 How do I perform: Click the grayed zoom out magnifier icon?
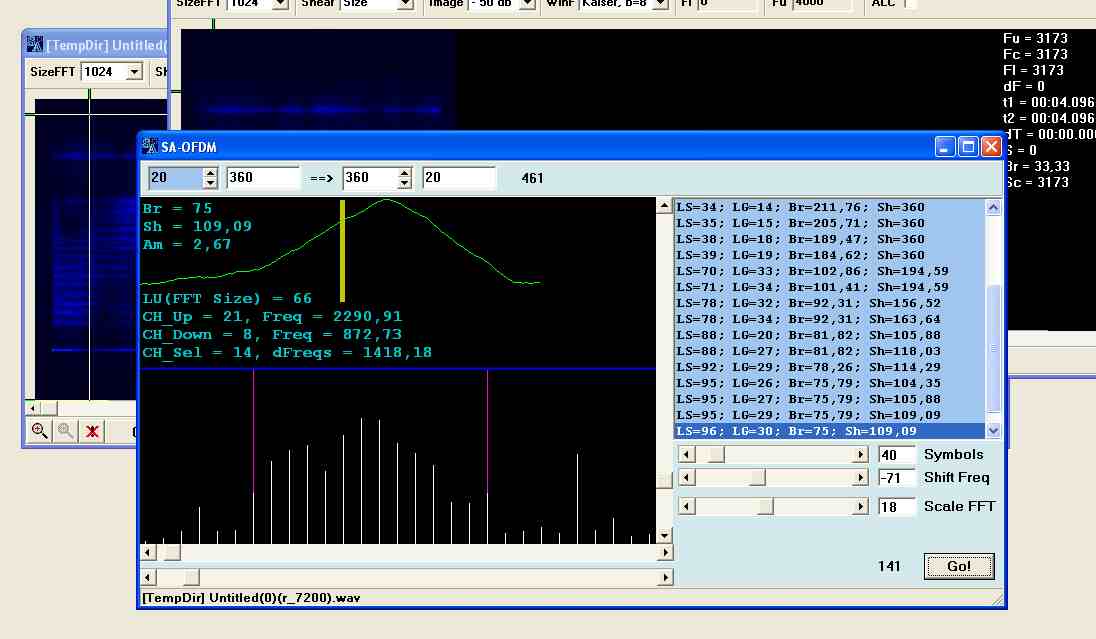pyautogui.click(x=65, y=431)
